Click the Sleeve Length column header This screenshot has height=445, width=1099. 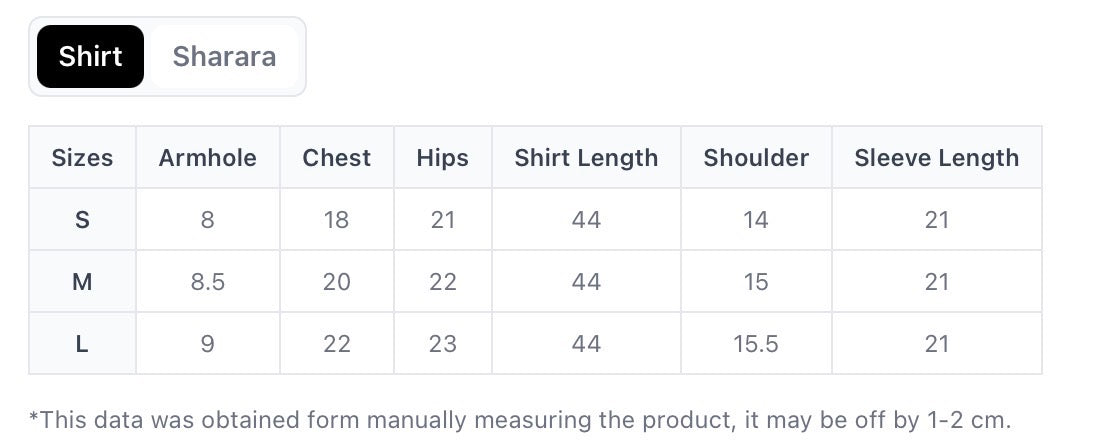click(x=936, y=158)
